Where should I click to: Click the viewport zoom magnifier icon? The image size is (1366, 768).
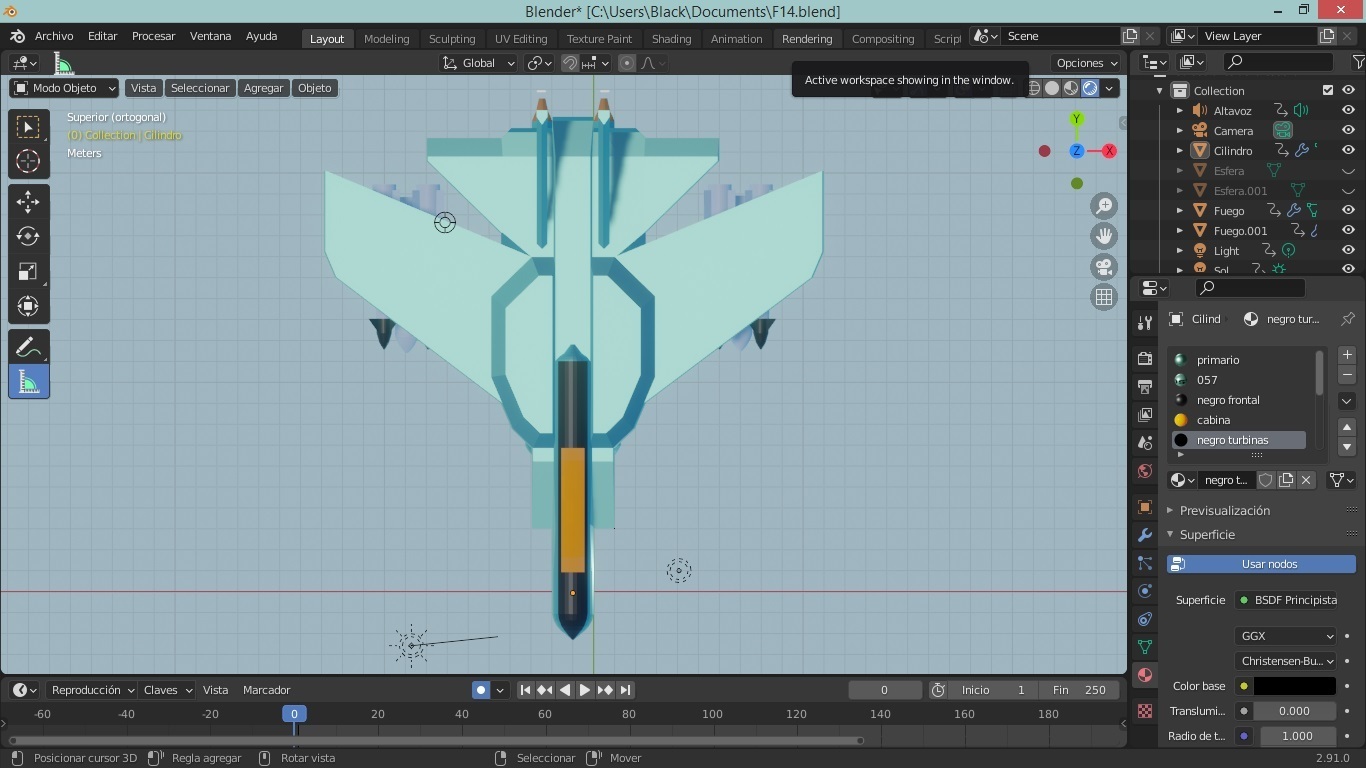(1104, 205)
